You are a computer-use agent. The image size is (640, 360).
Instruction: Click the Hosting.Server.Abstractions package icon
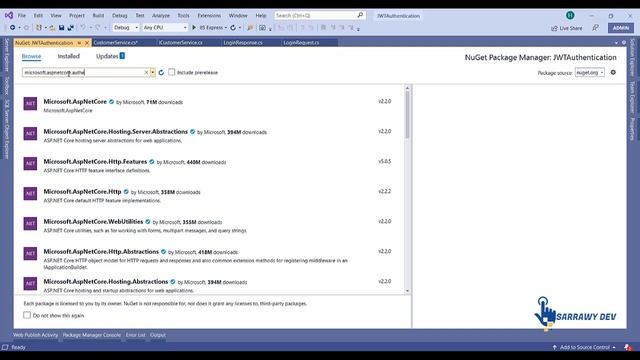[x=30, y=133]
